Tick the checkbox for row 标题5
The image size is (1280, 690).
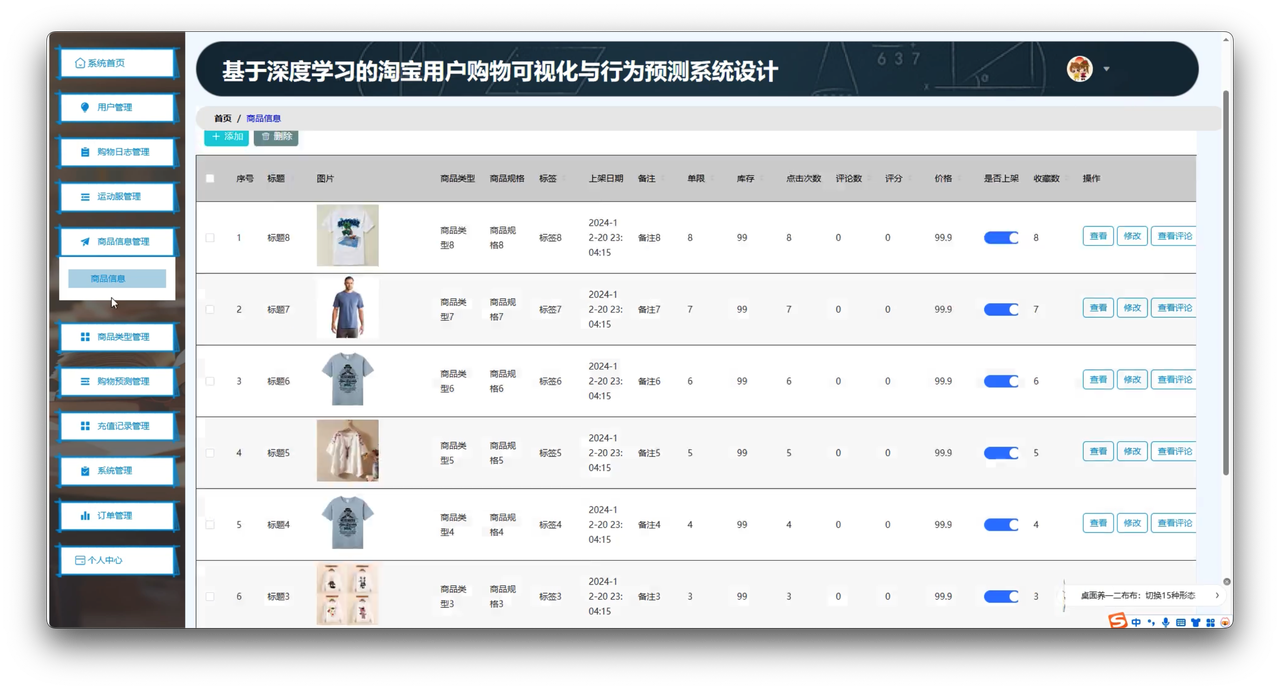click(210, 453)
